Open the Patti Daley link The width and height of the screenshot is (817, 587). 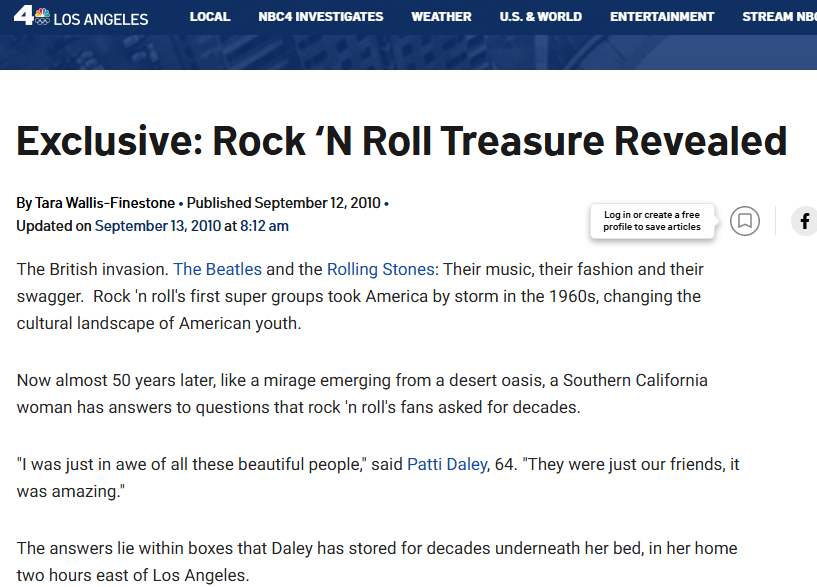[x=447, y=464]
